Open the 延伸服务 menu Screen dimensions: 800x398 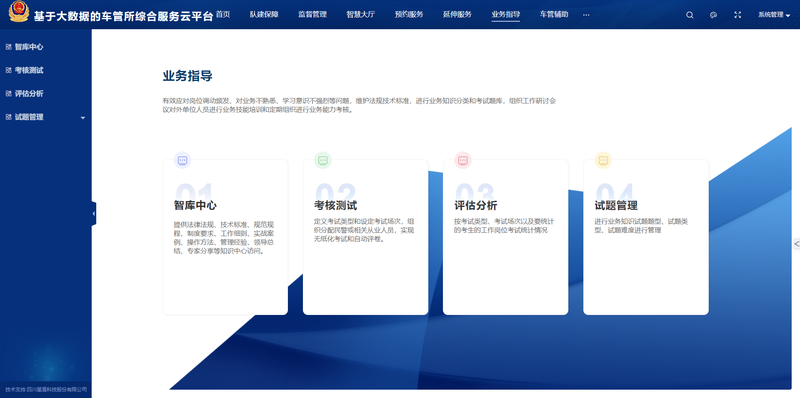click(x=457, y=14)
